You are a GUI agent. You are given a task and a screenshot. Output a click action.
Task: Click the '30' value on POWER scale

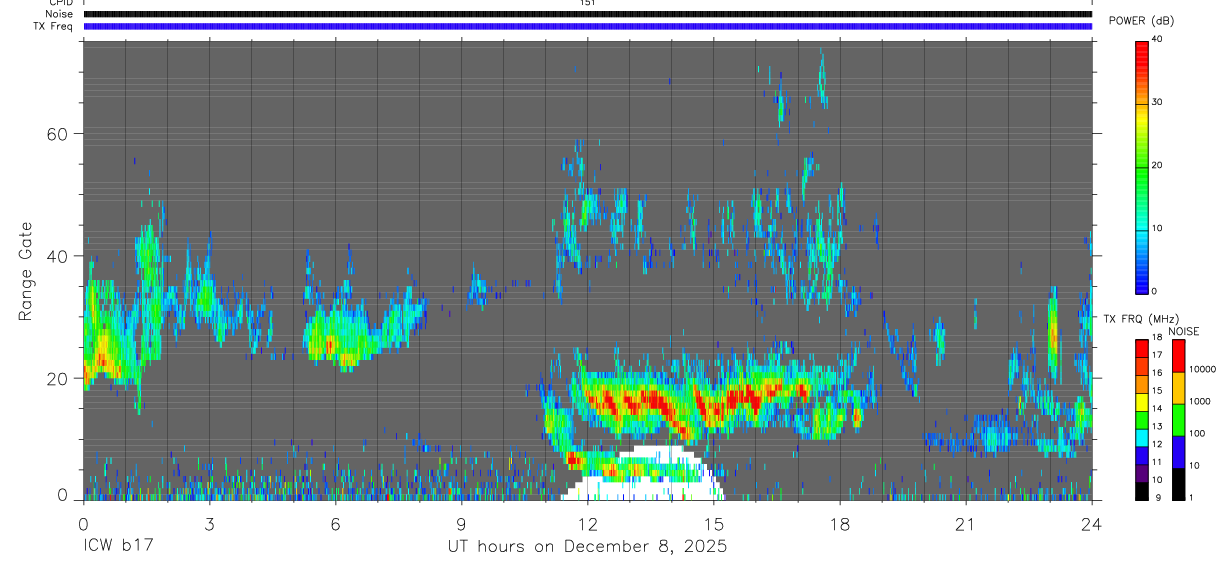[1159, 102]
